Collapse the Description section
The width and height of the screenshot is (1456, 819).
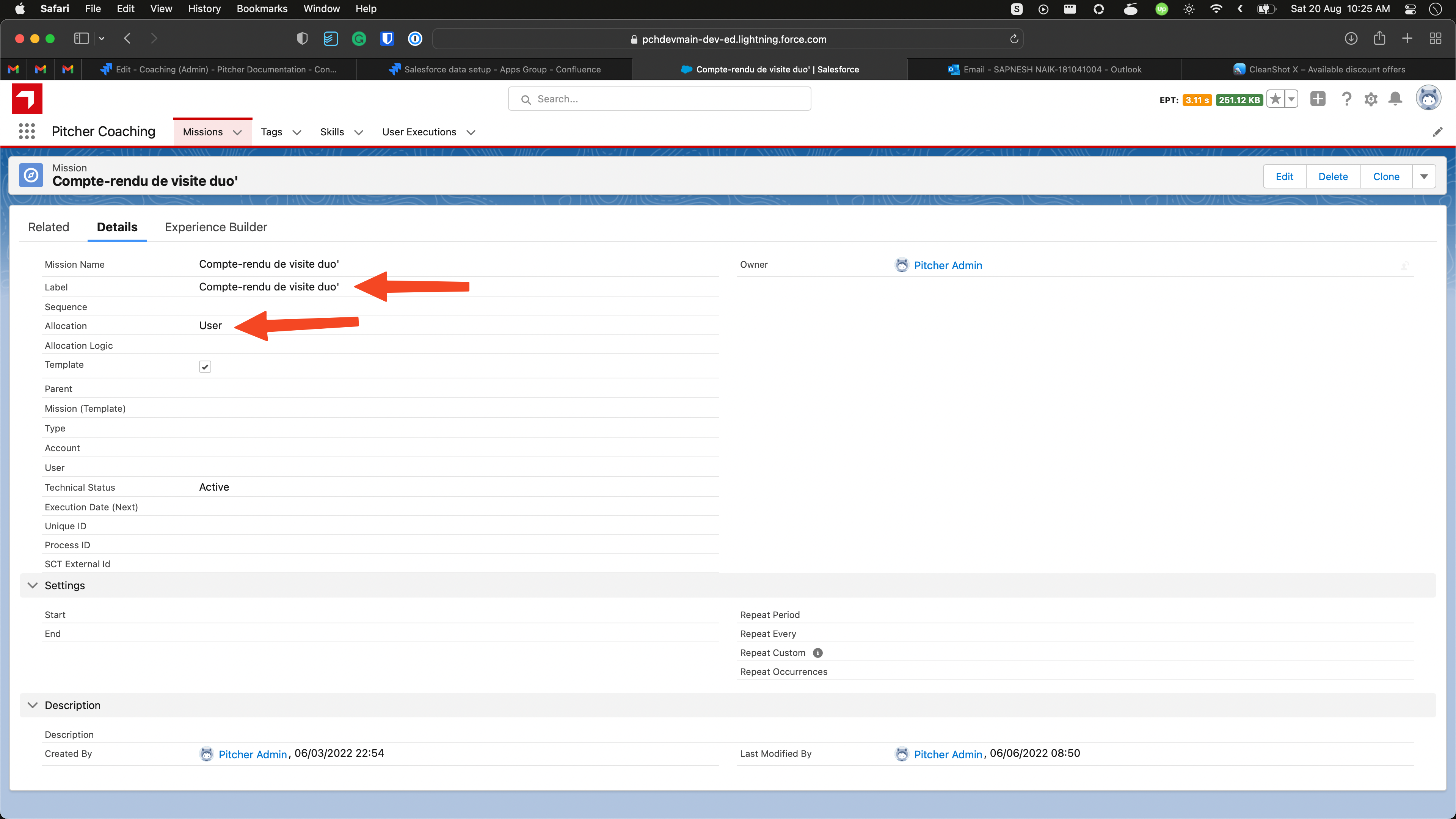point(33,705)
